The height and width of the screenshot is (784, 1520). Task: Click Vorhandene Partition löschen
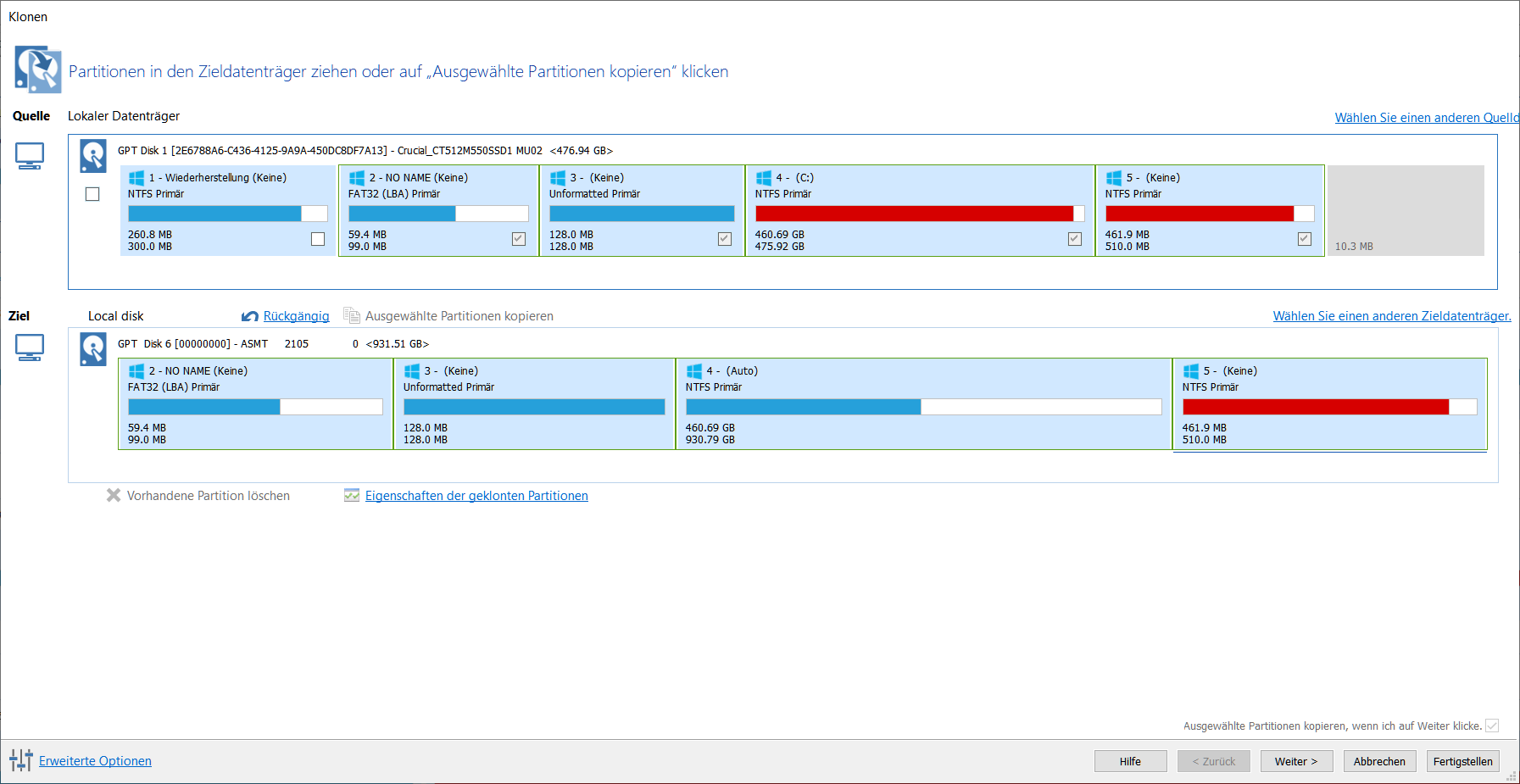pyautogui.click(x=209, y=496)
